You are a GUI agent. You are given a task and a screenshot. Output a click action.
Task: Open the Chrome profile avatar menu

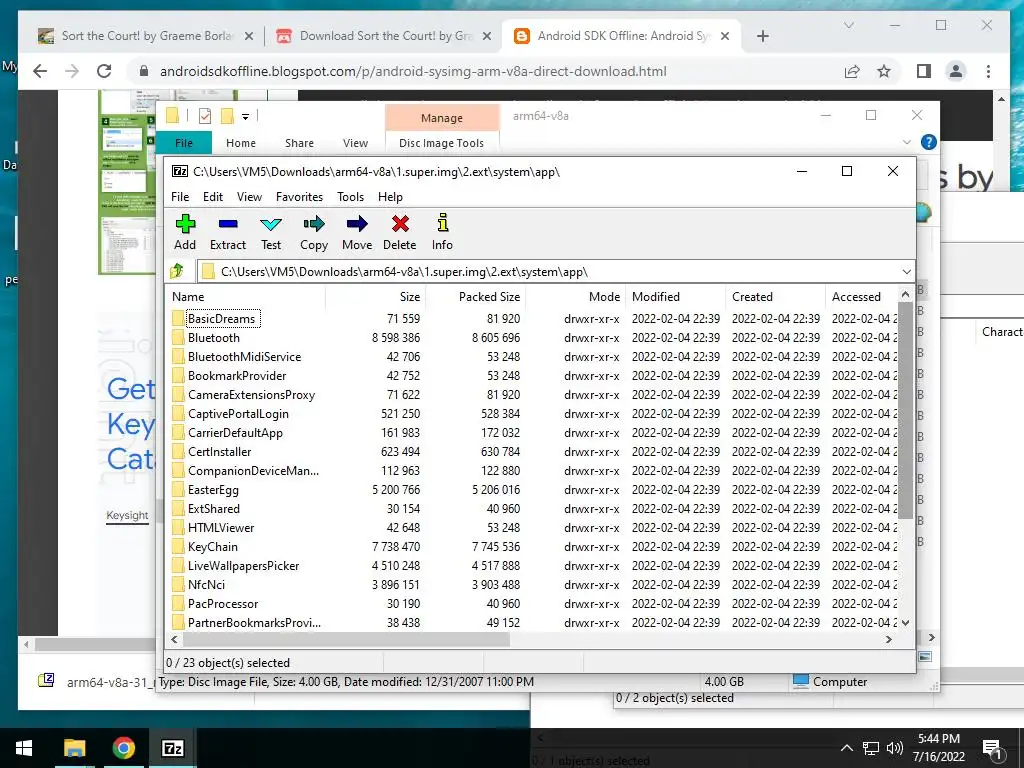click(955, 71)
